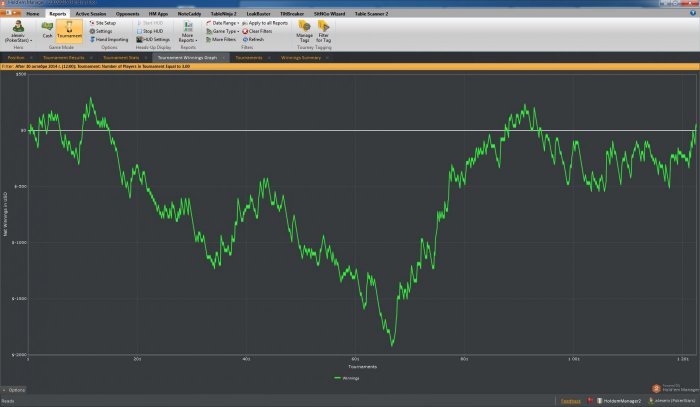
Task: Expand the Date Range filter
Action: (x=223, y=22)
